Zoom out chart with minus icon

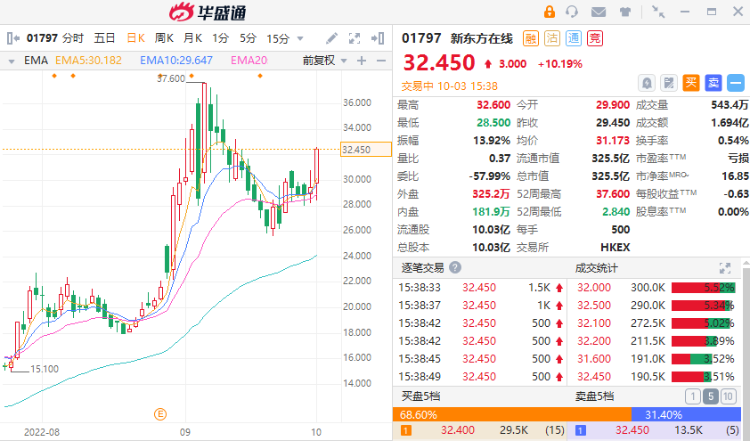click(x=381, y=61)
